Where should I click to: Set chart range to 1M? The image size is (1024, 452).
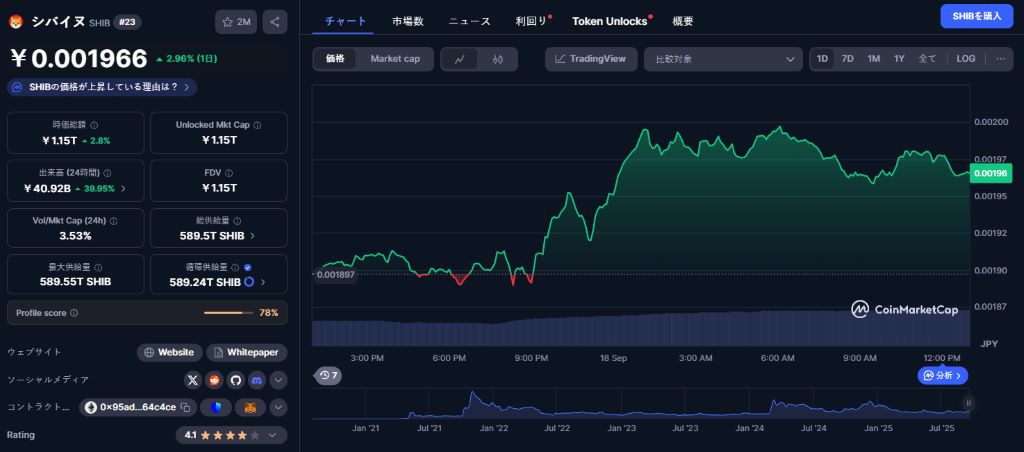click(x=874, y=59)
